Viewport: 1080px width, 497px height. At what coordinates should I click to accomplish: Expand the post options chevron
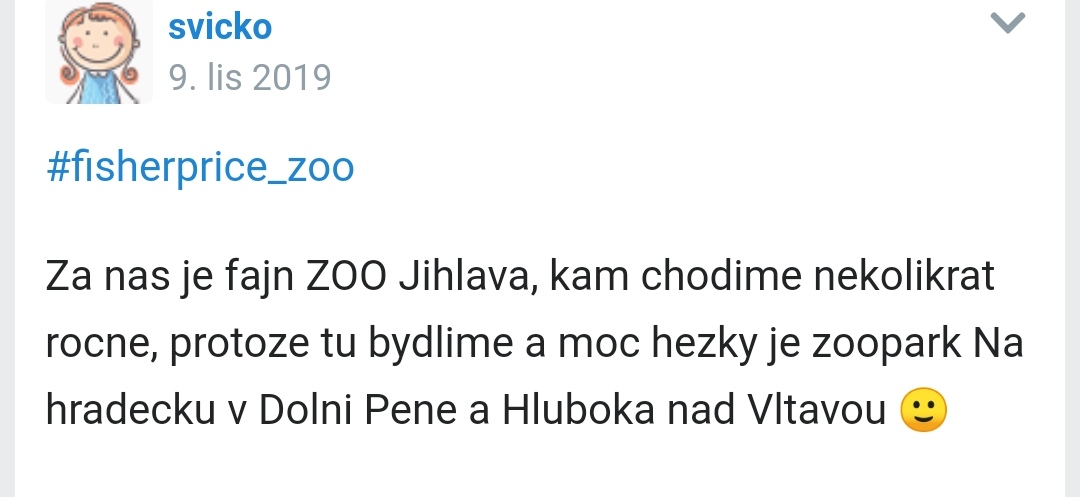click(1008, 23)
